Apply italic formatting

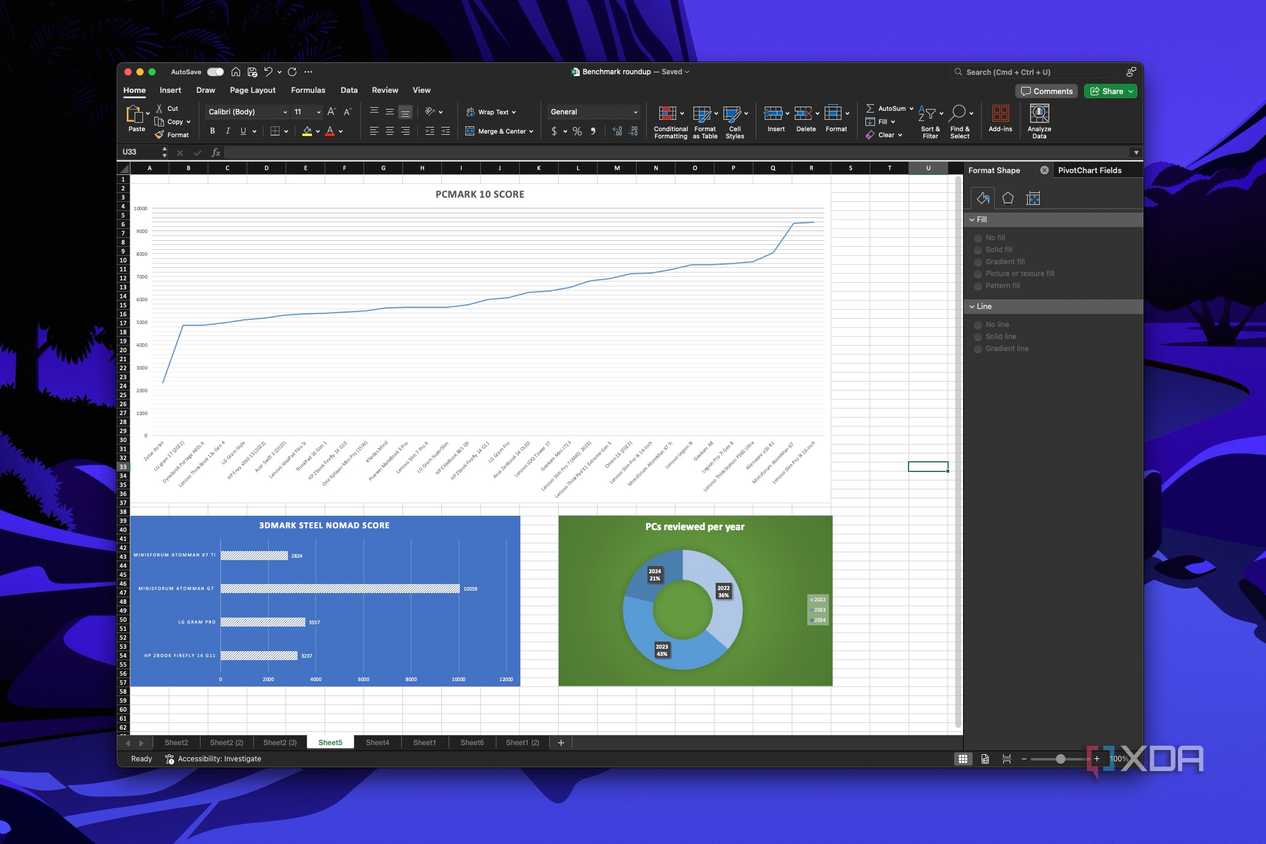click(x=227, y=131)
